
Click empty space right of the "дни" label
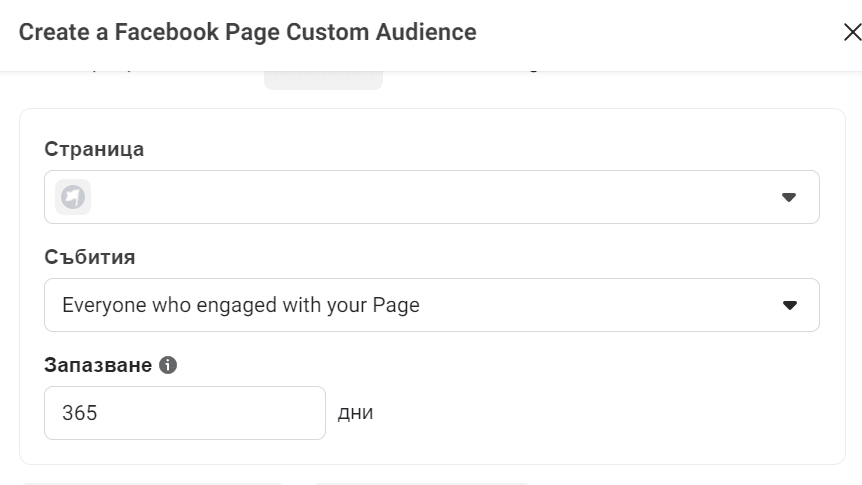tap(600, 413)
